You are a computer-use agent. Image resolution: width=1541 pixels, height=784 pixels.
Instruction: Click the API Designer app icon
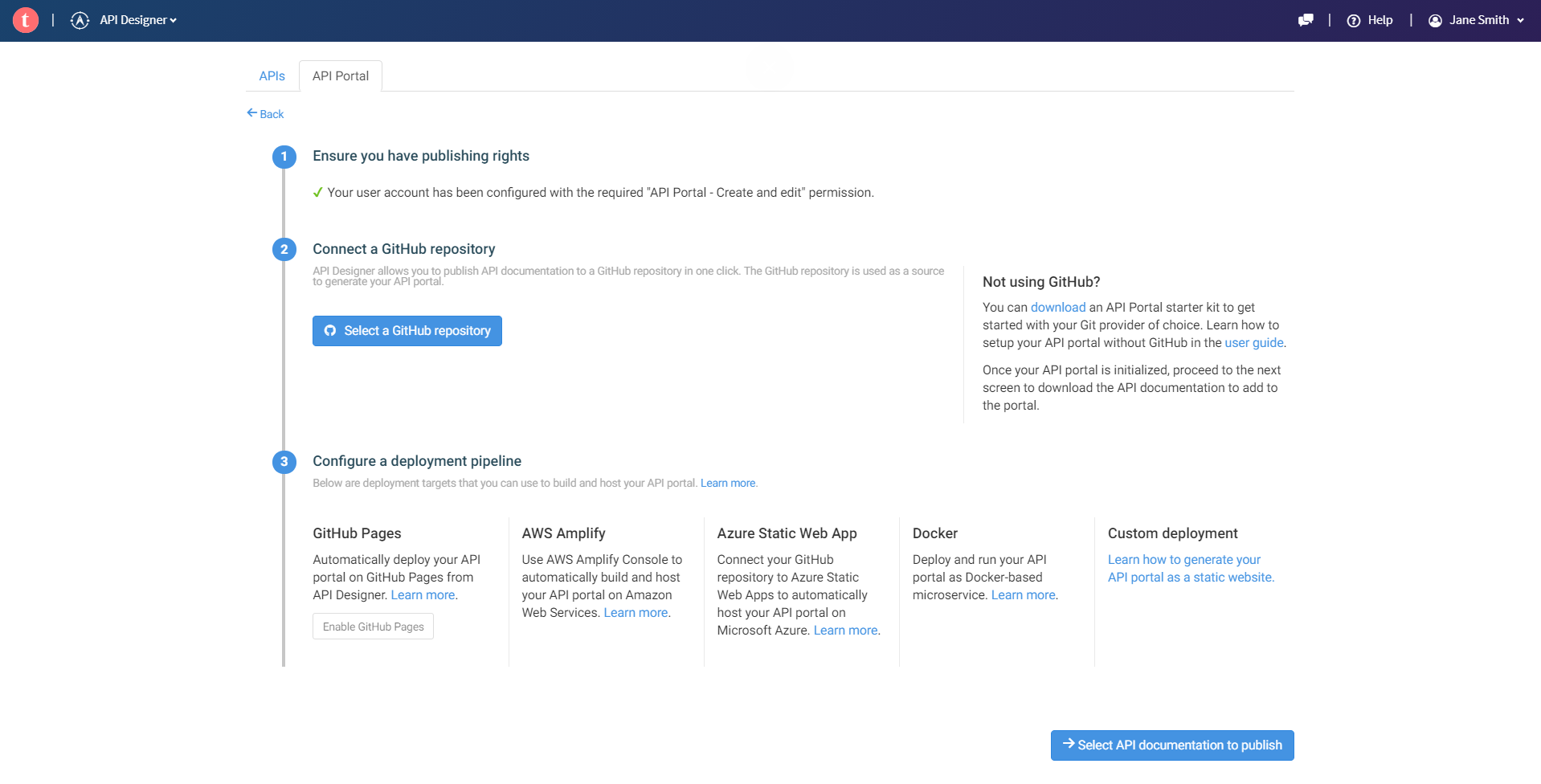(x=80, y=20)
